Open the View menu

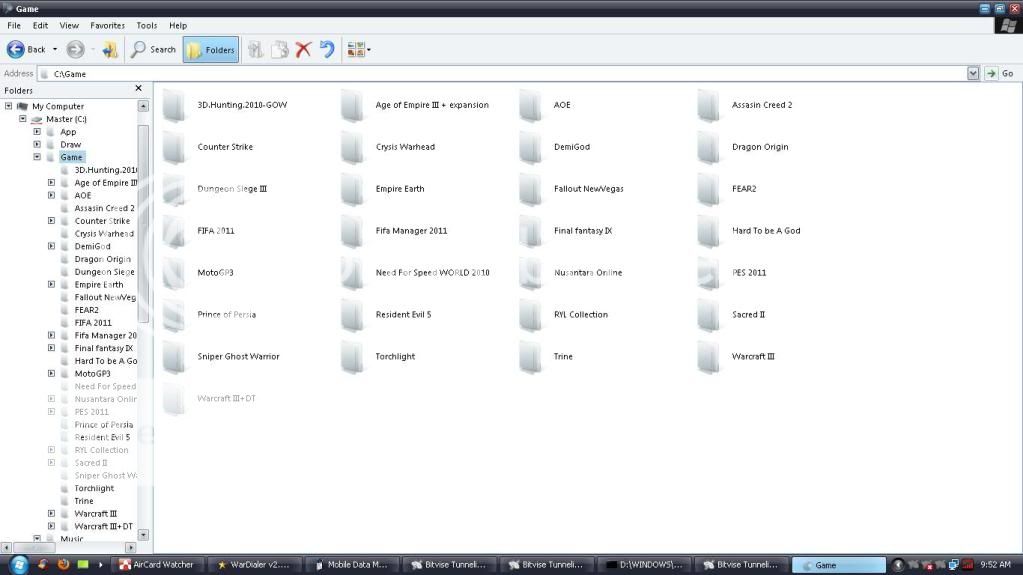[x=69, y=25]
